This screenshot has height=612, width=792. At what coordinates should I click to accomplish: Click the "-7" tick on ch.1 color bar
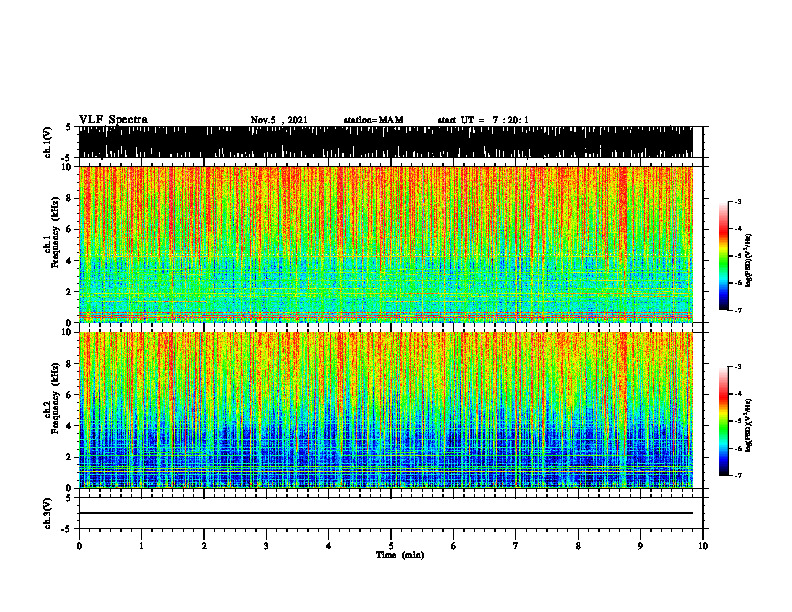pos(738,310)
